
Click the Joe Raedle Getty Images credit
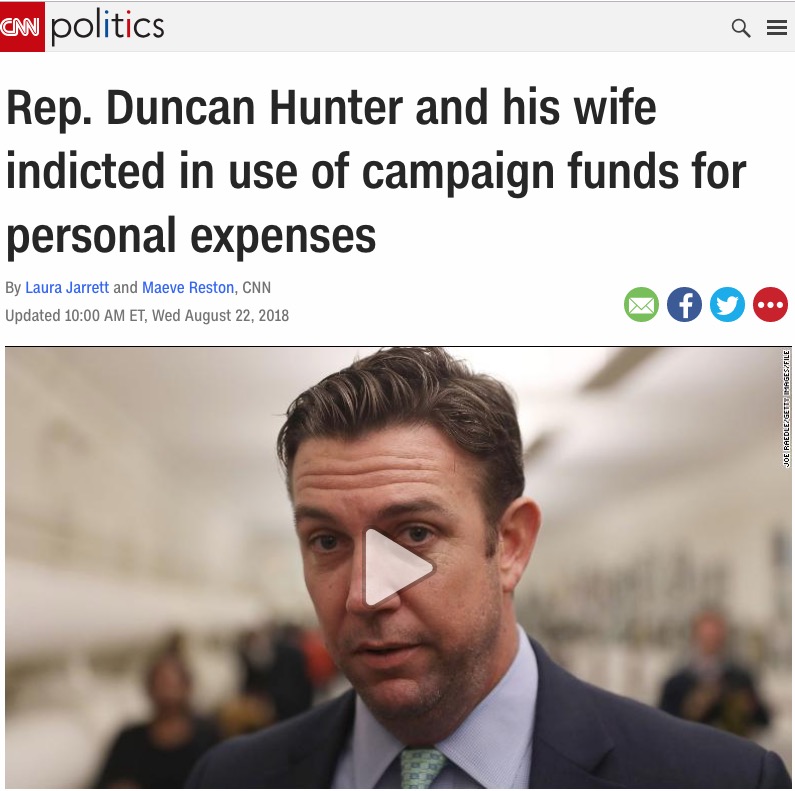click(786, 408)
